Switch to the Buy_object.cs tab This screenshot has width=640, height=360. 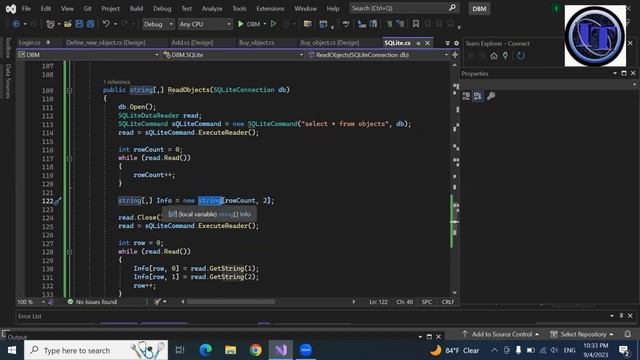pos(257,42)
